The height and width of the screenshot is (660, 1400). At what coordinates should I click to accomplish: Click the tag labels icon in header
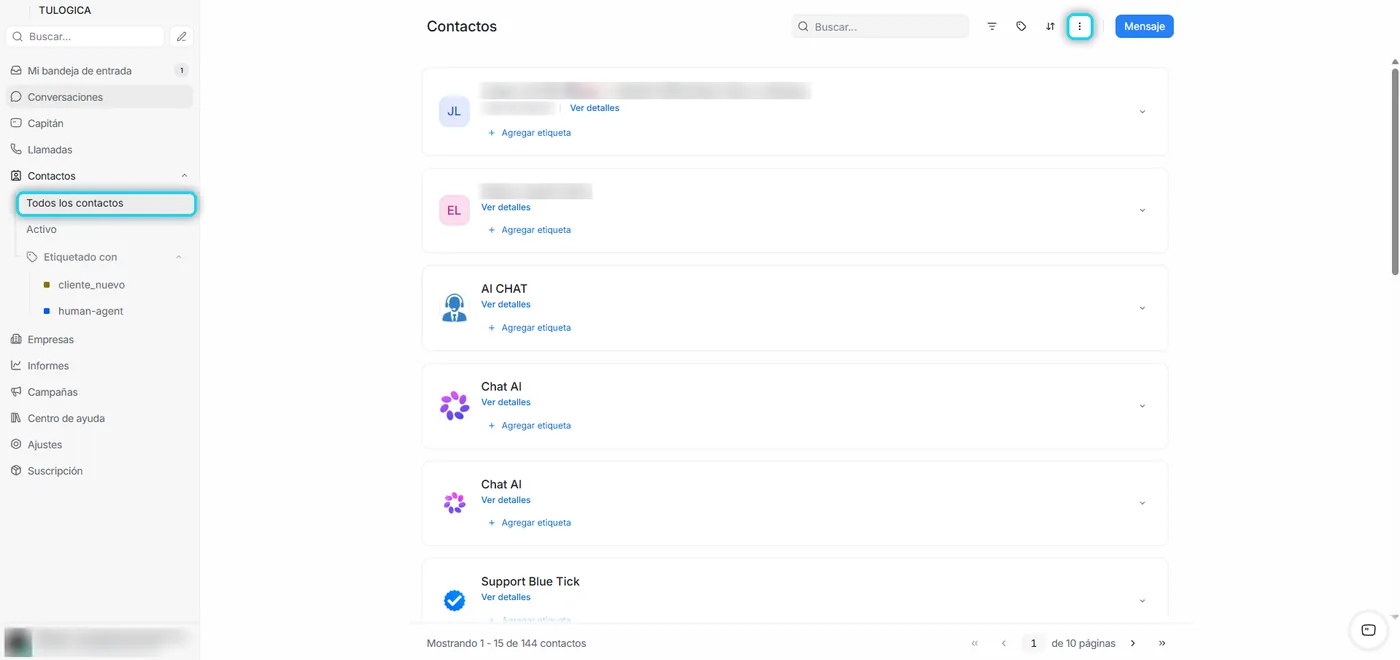click(1021, 27)
